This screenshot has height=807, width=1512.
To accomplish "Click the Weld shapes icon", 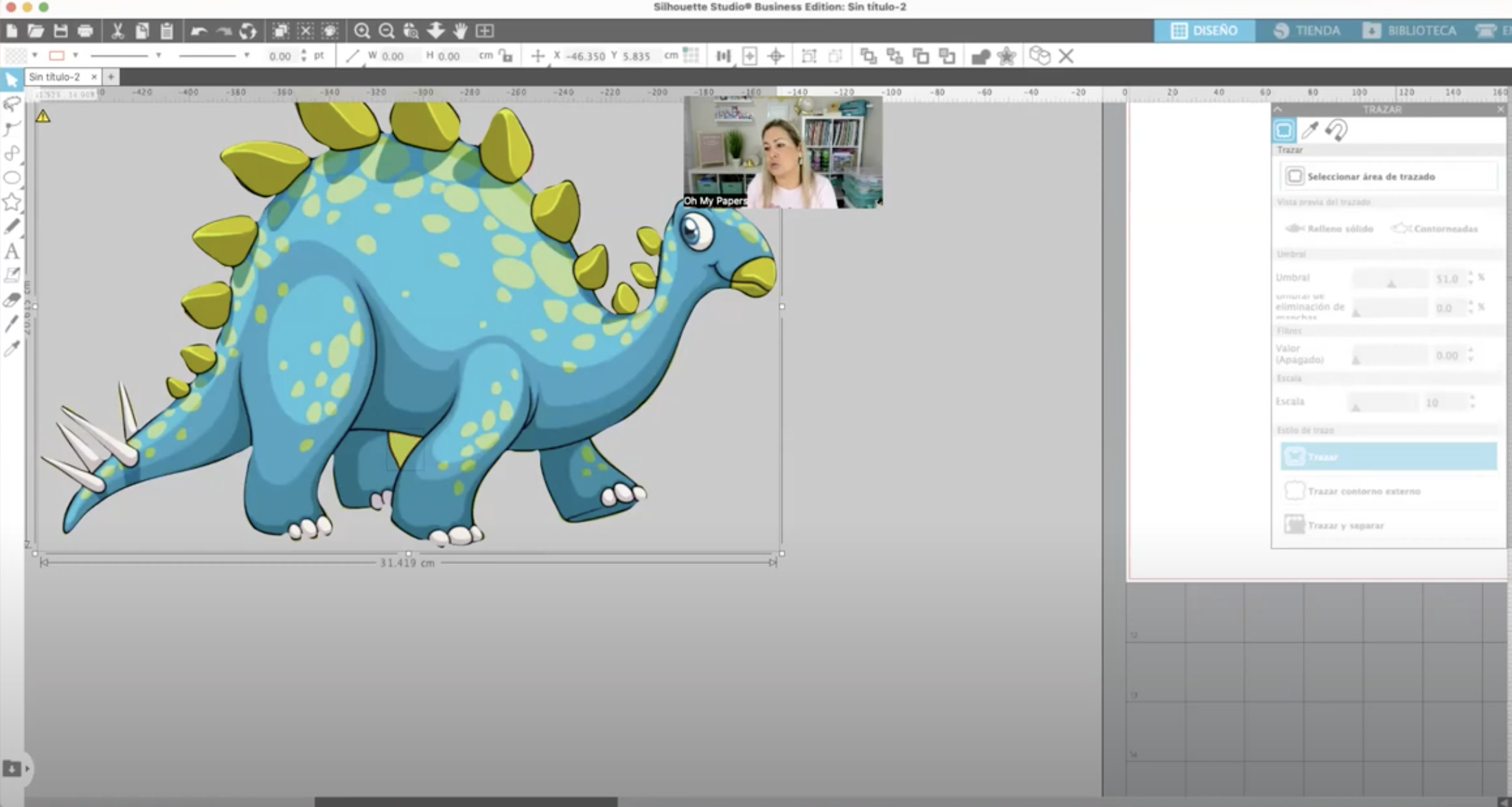I will coord(981,56).
